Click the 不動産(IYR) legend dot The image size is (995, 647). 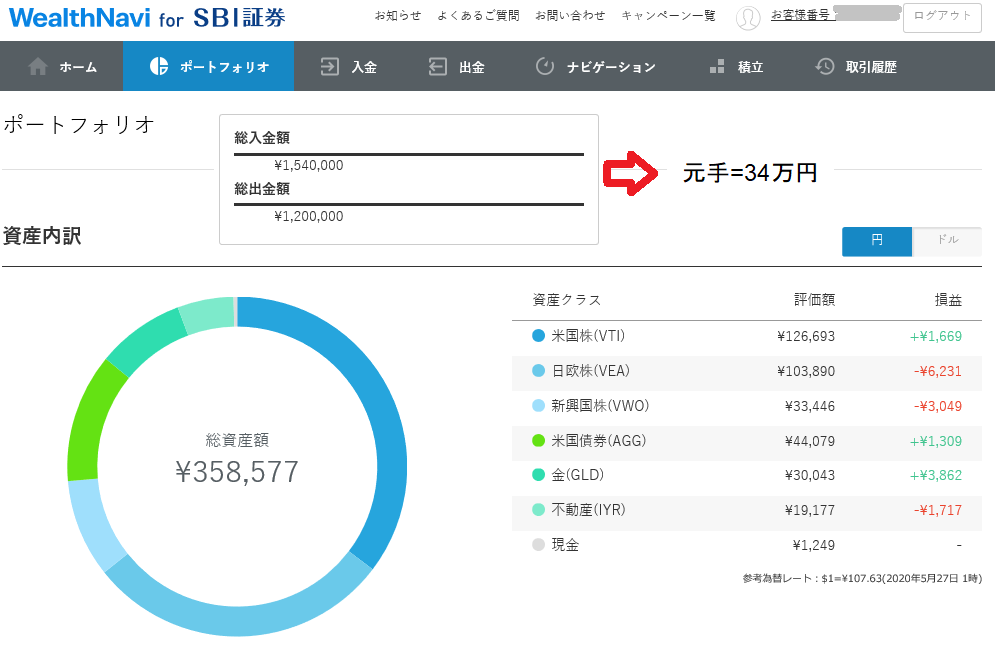tap(538, 509)
